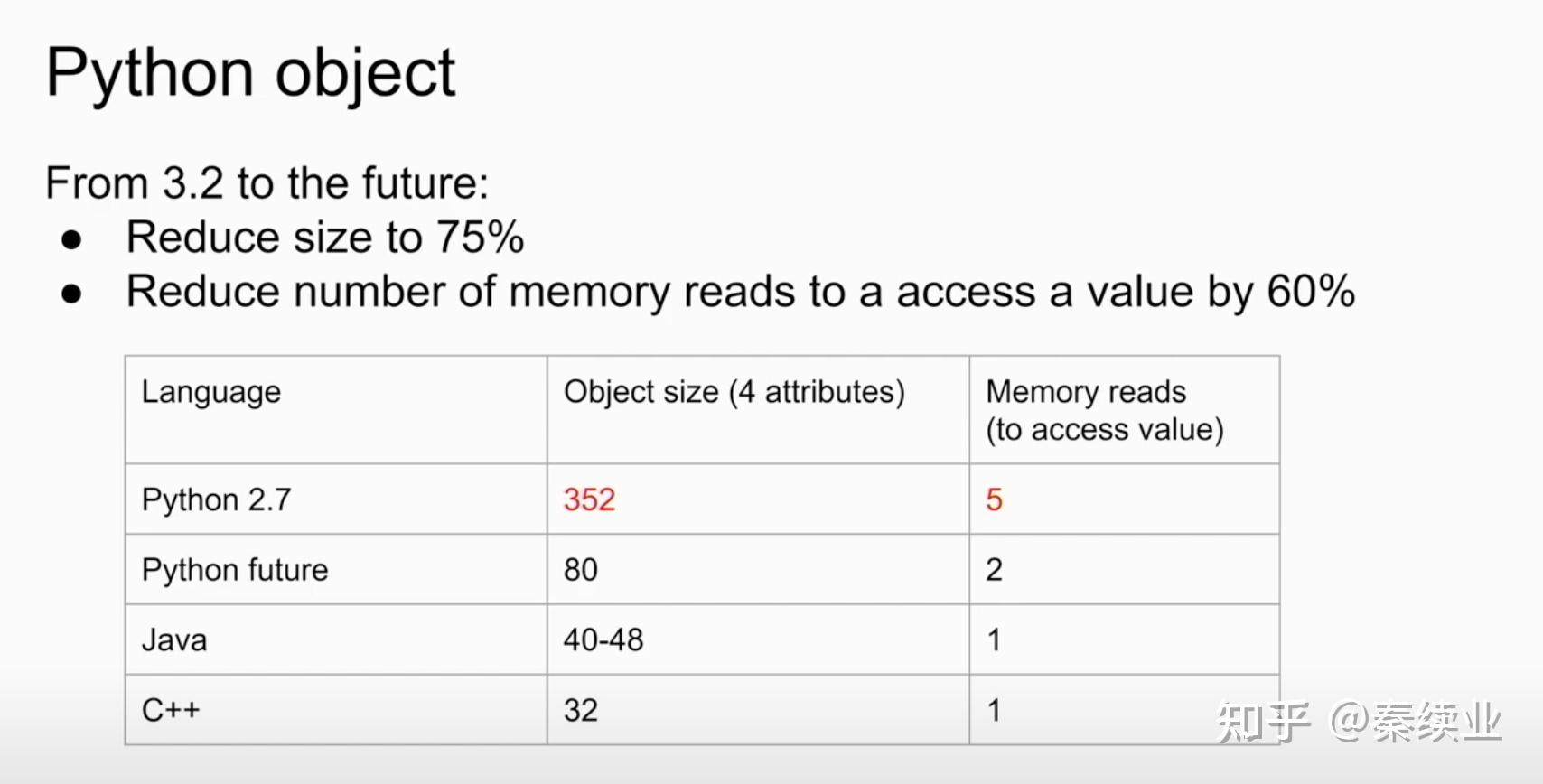The image size is (1543, 784).
Task: Click the bullet about reducing memory reads
Action: pyautogui.click(x=740, y=292)
